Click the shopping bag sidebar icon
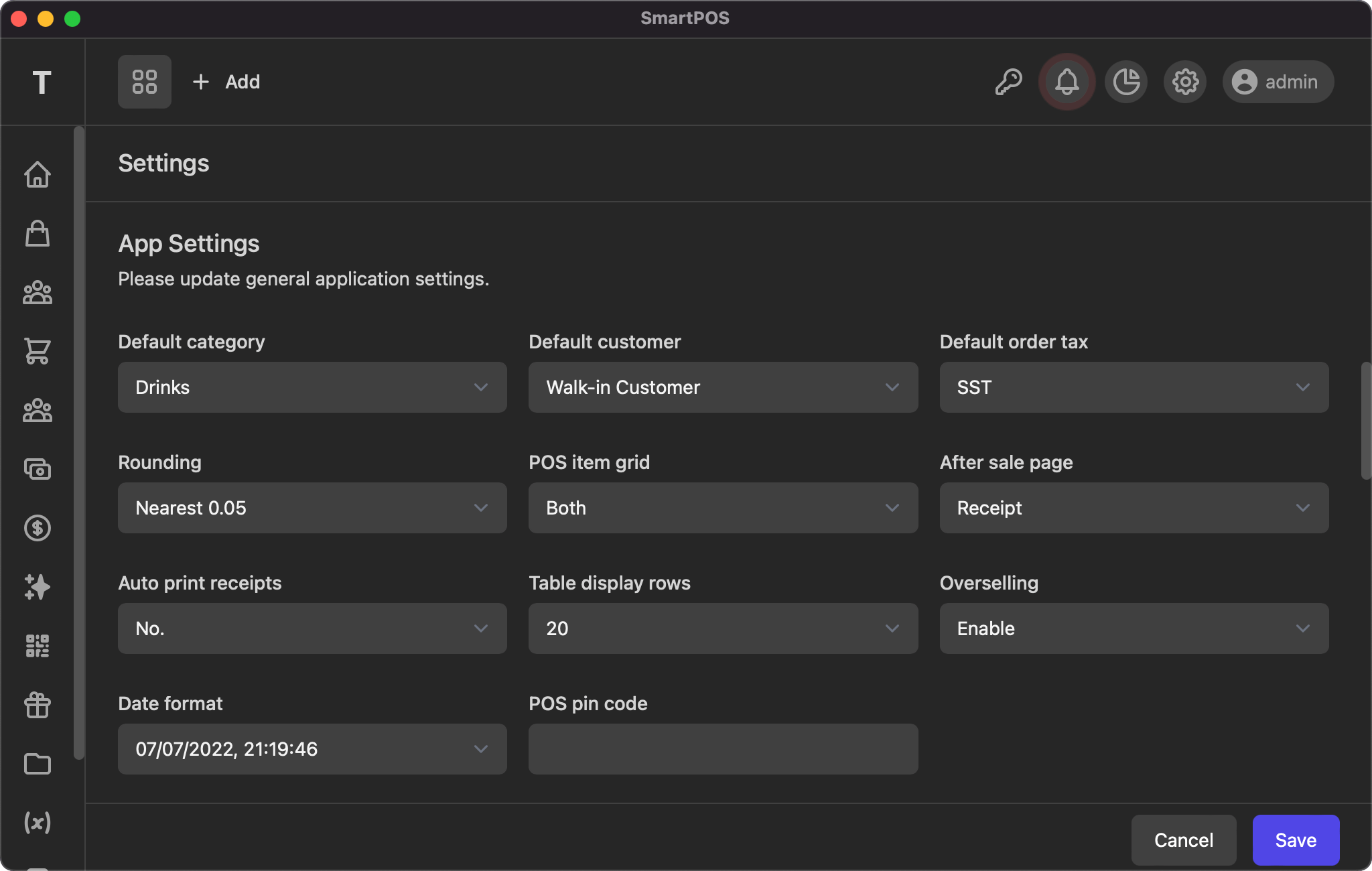The width and height of the screenshot is (1372, 871). tap(38, 234)
